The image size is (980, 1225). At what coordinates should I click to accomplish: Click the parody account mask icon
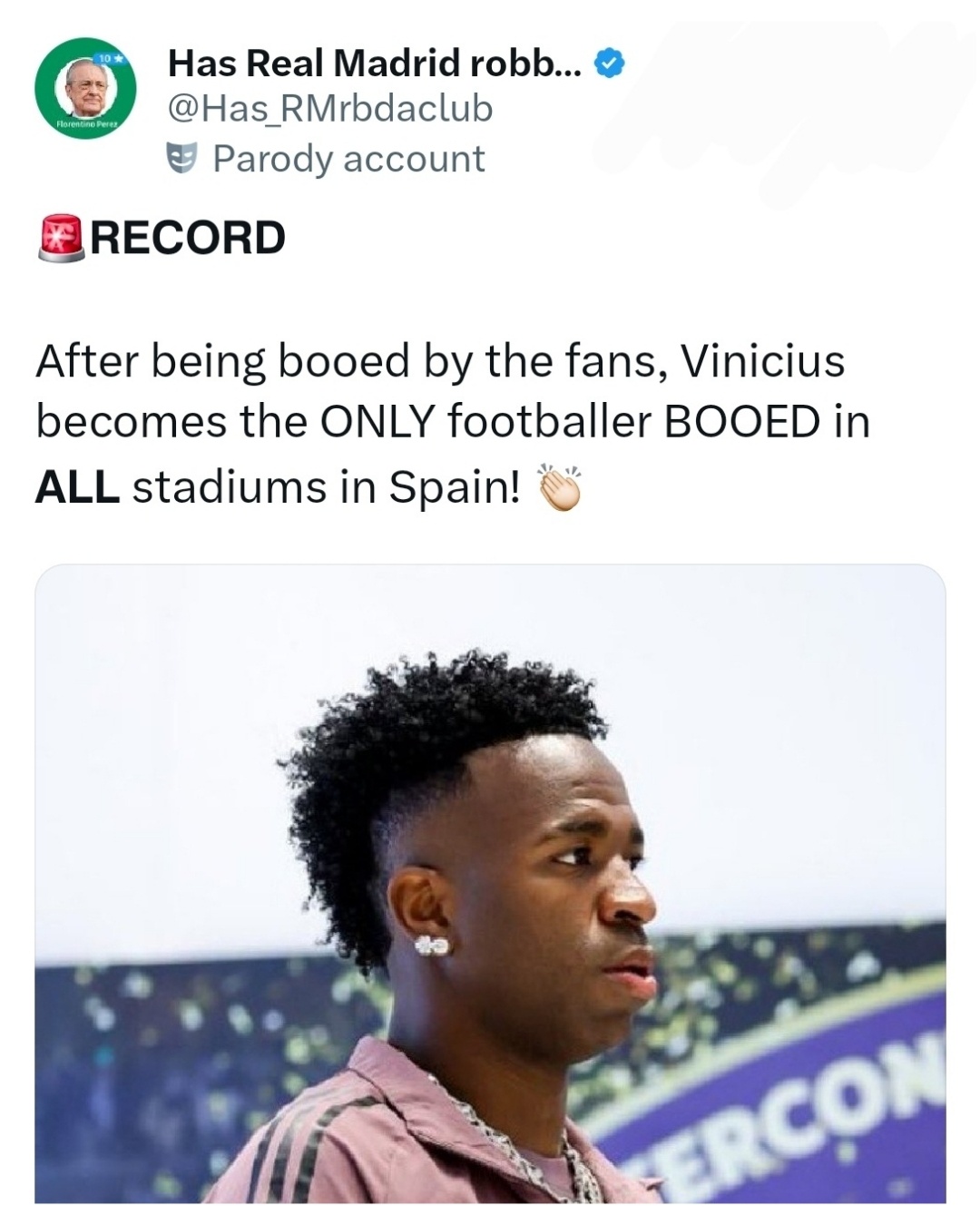182,159
